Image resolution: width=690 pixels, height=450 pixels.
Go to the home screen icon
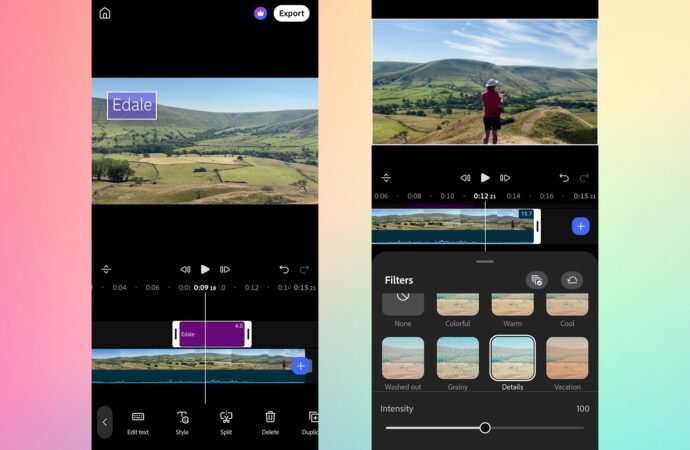105,13
